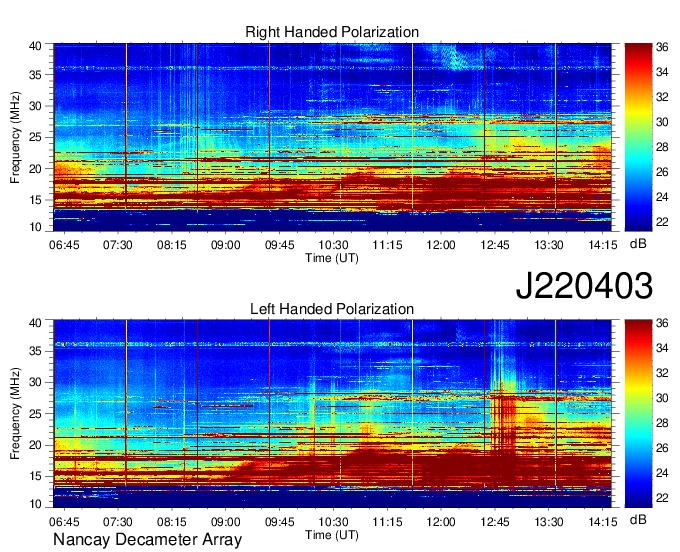Click "09:45" time tick under Right Handed plot
This screenshot has height=552, width=680.
pos(280,245)
